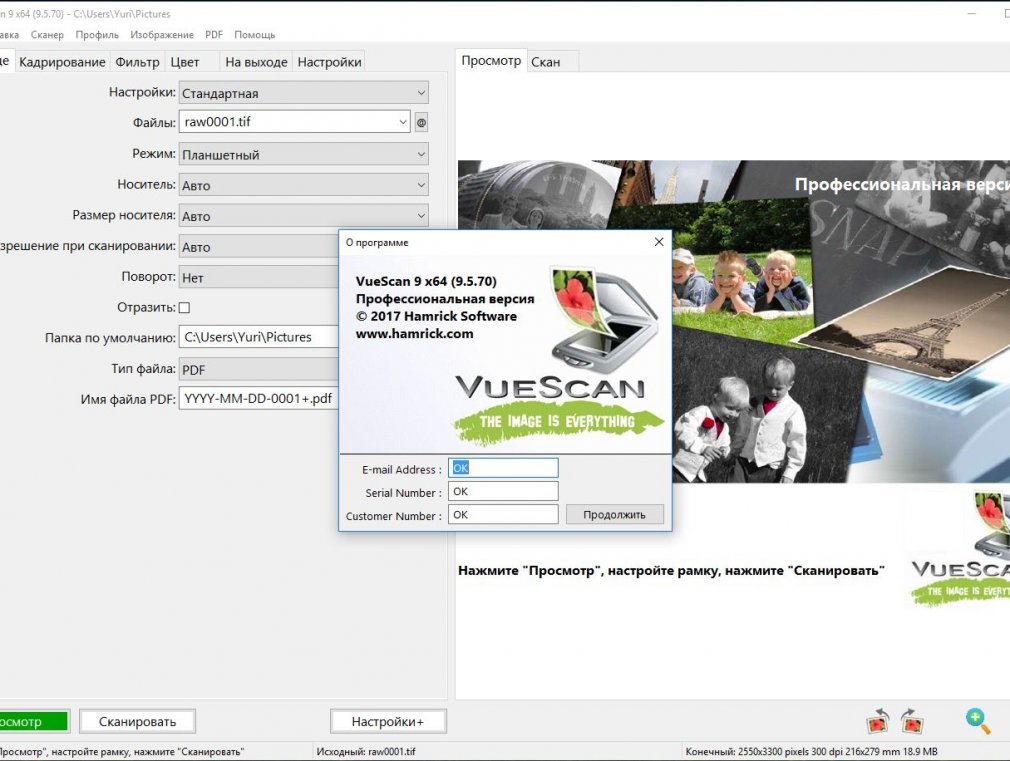
Task: Open the Изображение menu
Action: (x=162, y=35)
